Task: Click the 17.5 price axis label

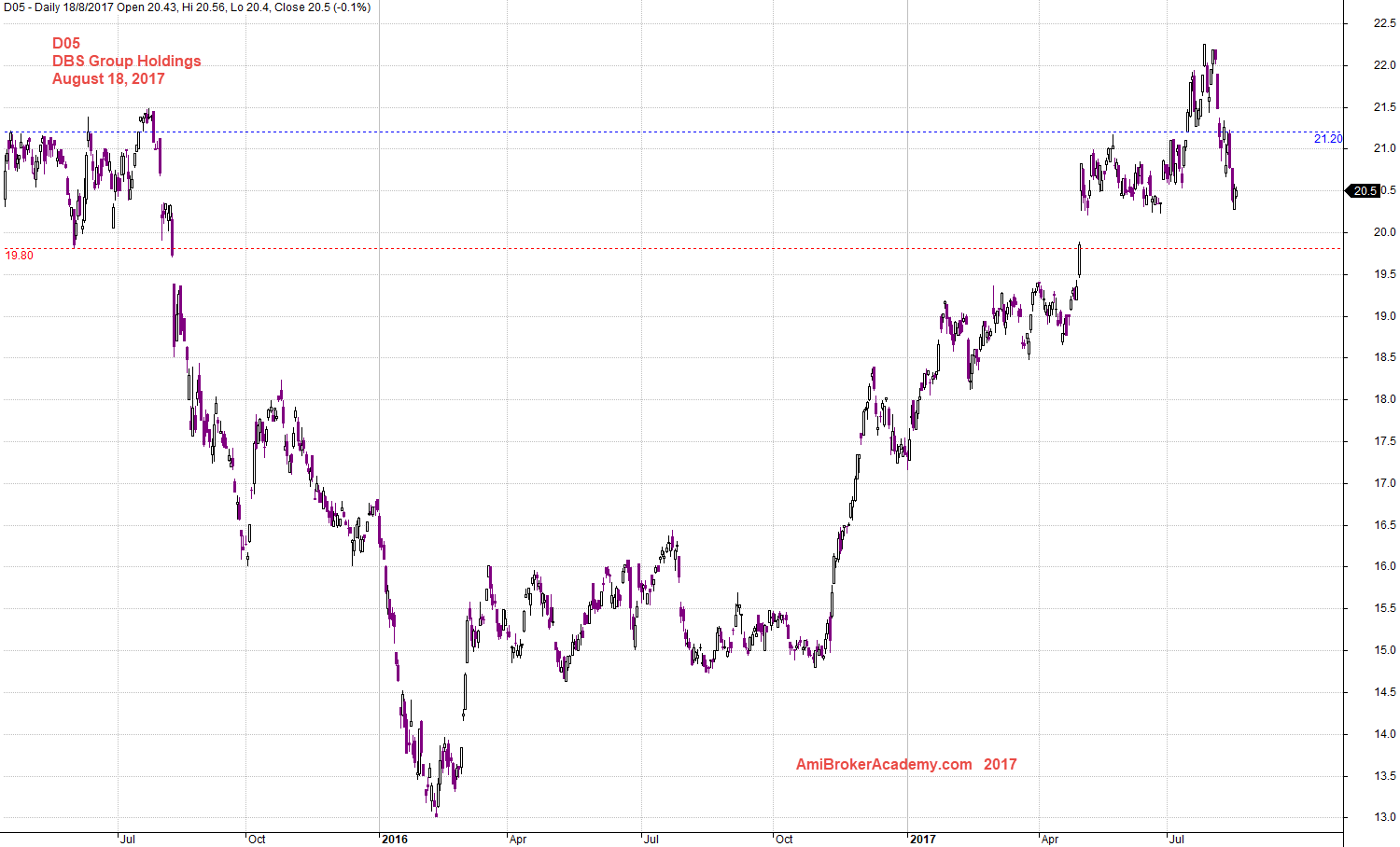Action: click(1385, 441)
